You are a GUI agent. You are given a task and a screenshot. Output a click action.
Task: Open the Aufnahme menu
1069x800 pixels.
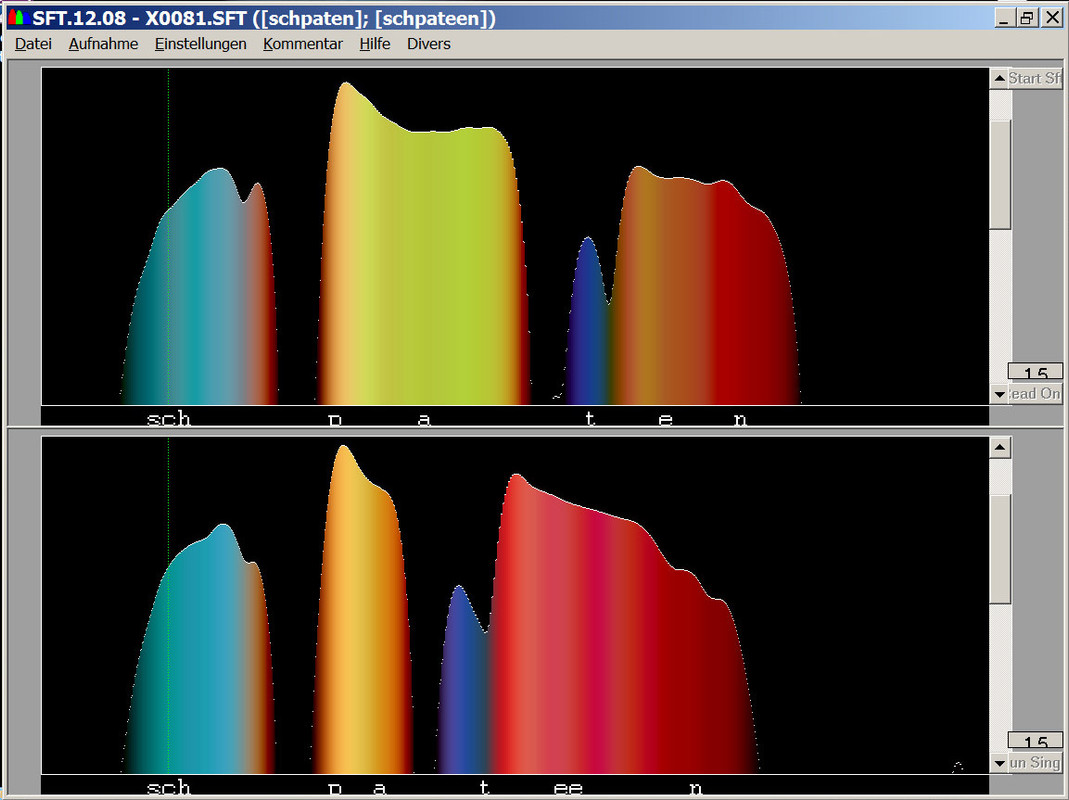(x=103, y=44)
